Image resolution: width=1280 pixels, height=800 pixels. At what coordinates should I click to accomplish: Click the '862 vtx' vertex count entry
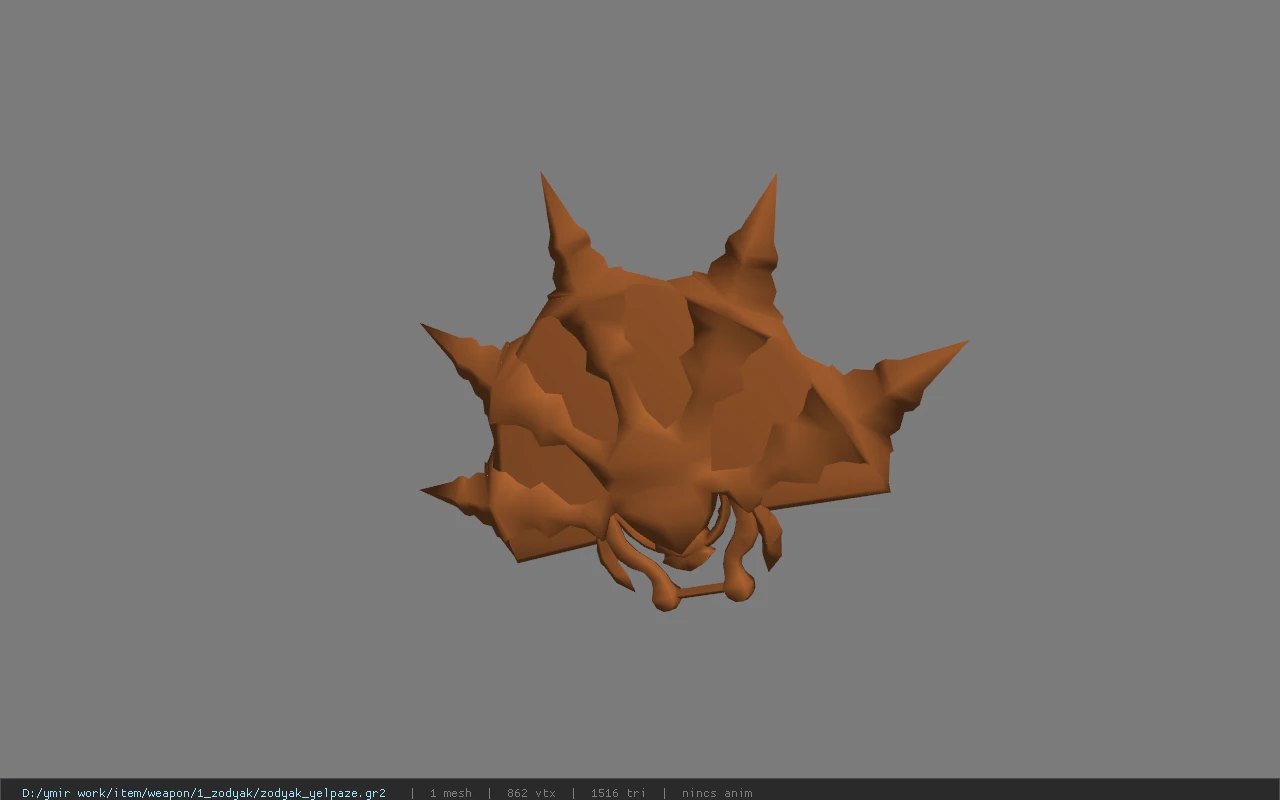coord(531,793)
